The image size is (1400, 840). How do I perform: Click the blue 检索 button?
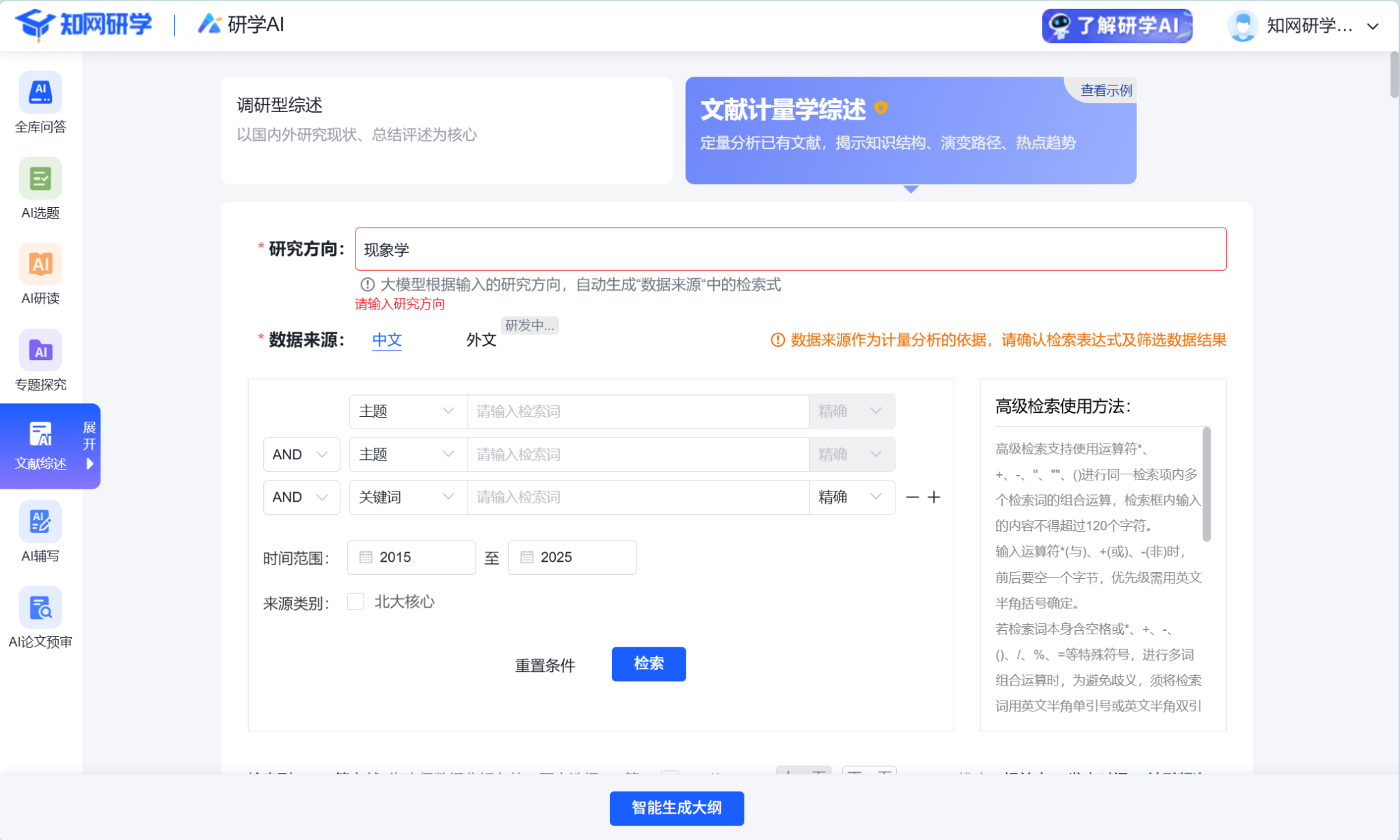coord(648,664)
